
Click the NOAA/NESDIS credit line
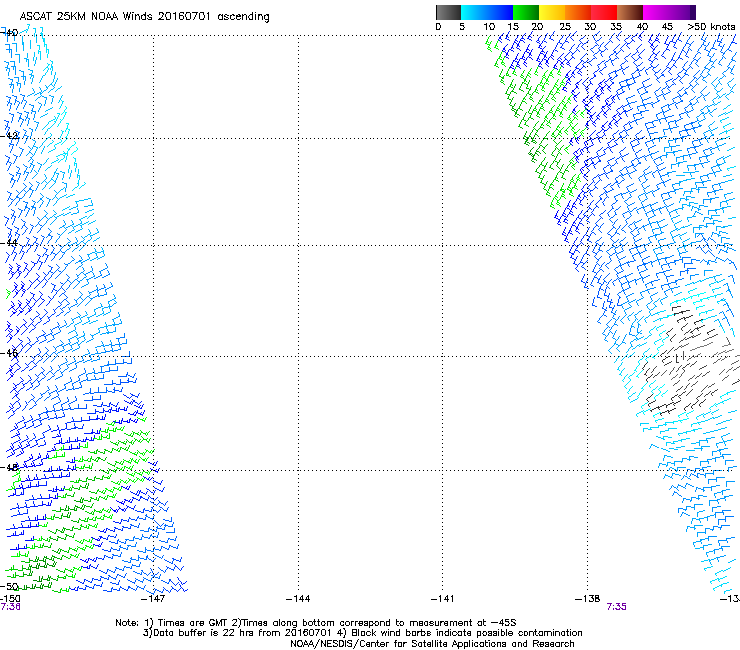432,644
